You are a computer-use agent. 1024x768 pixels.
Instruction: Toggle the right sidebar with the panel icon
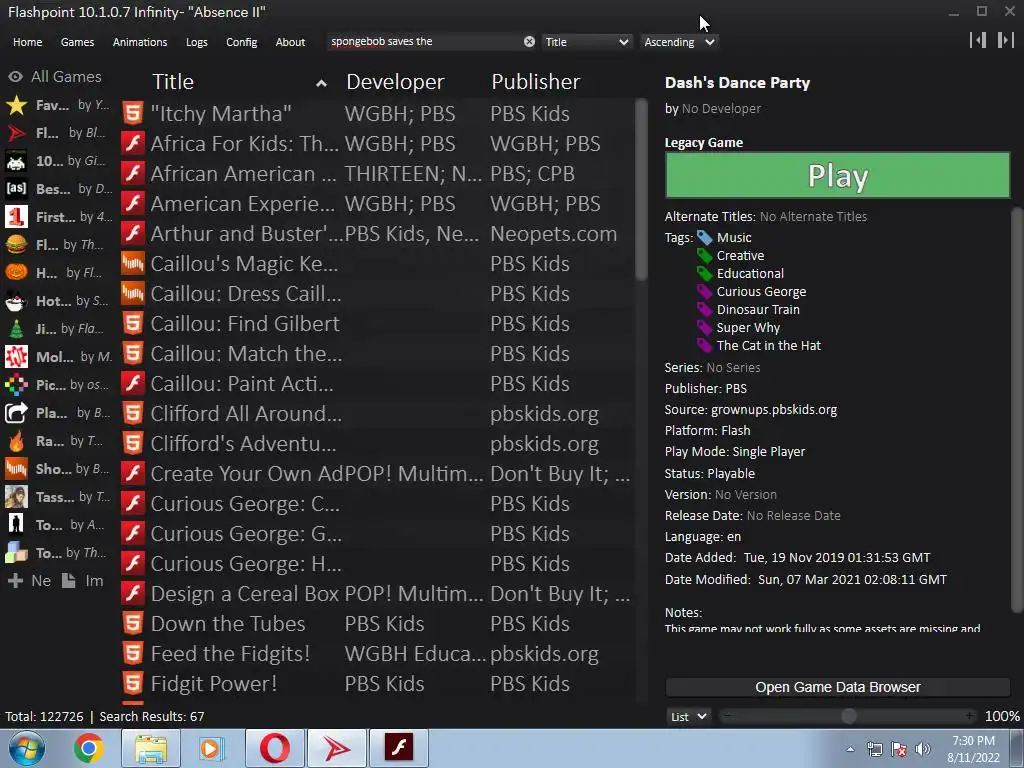[1006, 40]
